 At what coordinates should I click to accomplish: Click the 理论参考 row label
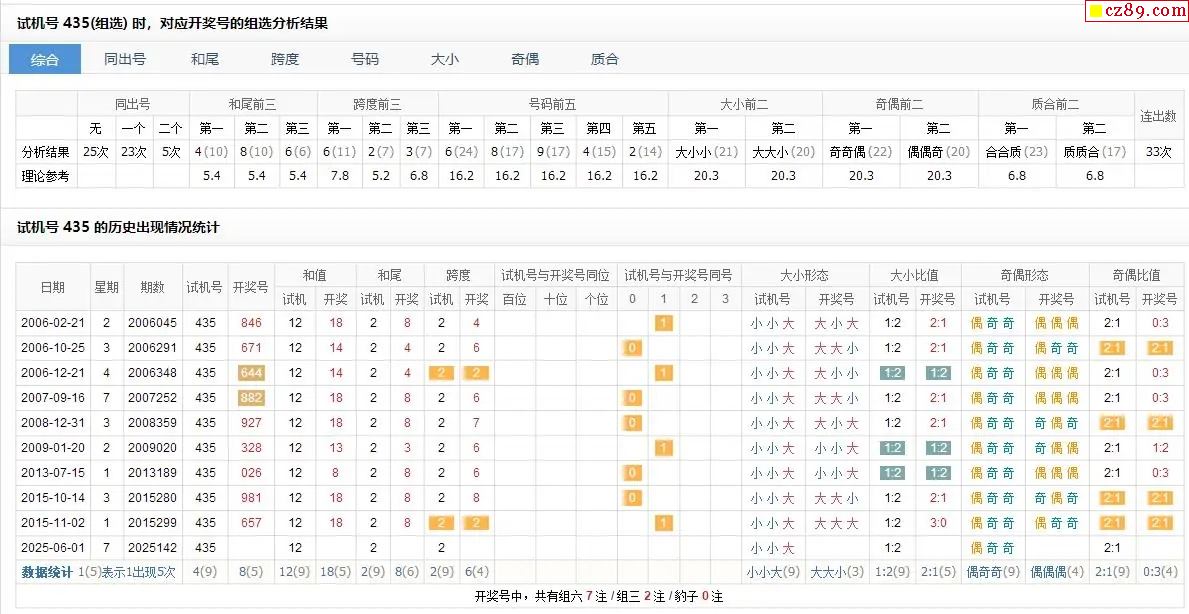46,176
